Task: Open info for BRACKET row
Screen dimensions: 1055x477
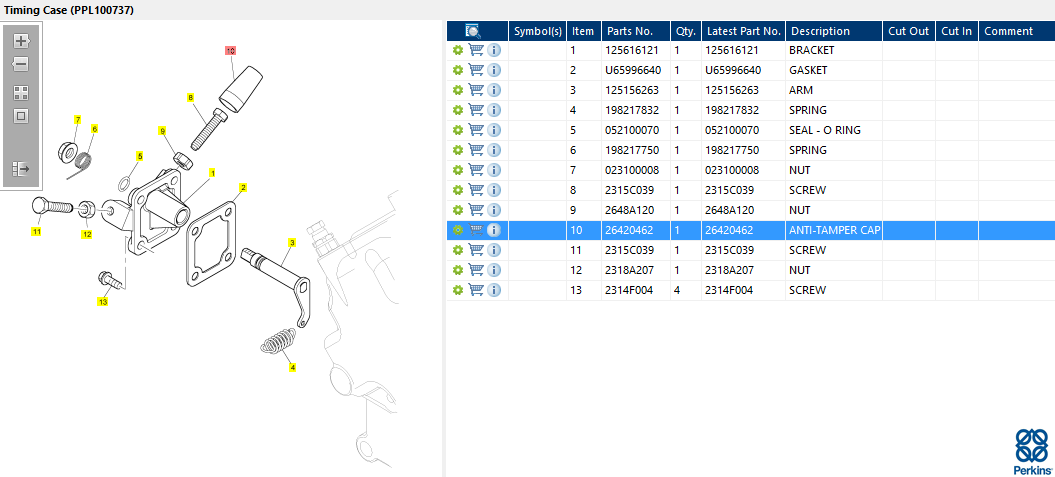Action: [x=494, y=50]
